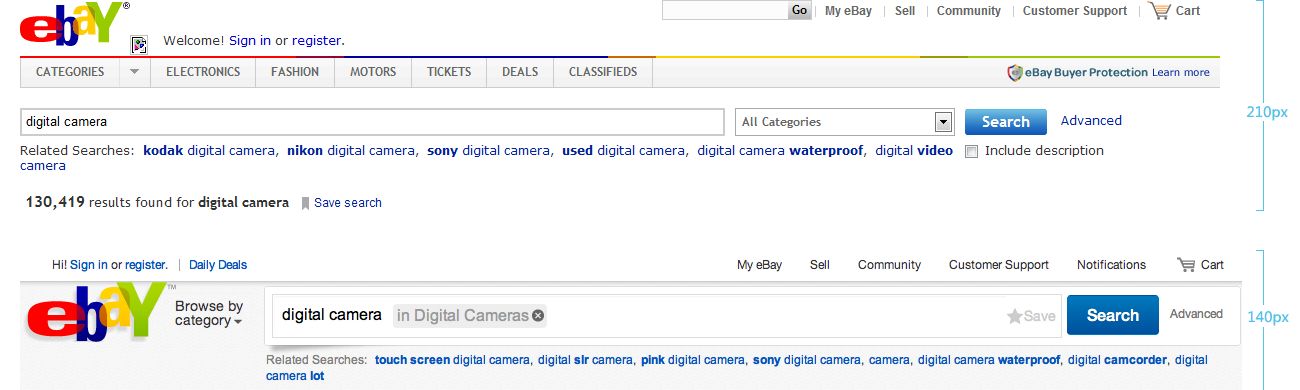
Task: Open Advanced link beside the lower Search button
Action: pyautogui.click(x=1196, y=314)
